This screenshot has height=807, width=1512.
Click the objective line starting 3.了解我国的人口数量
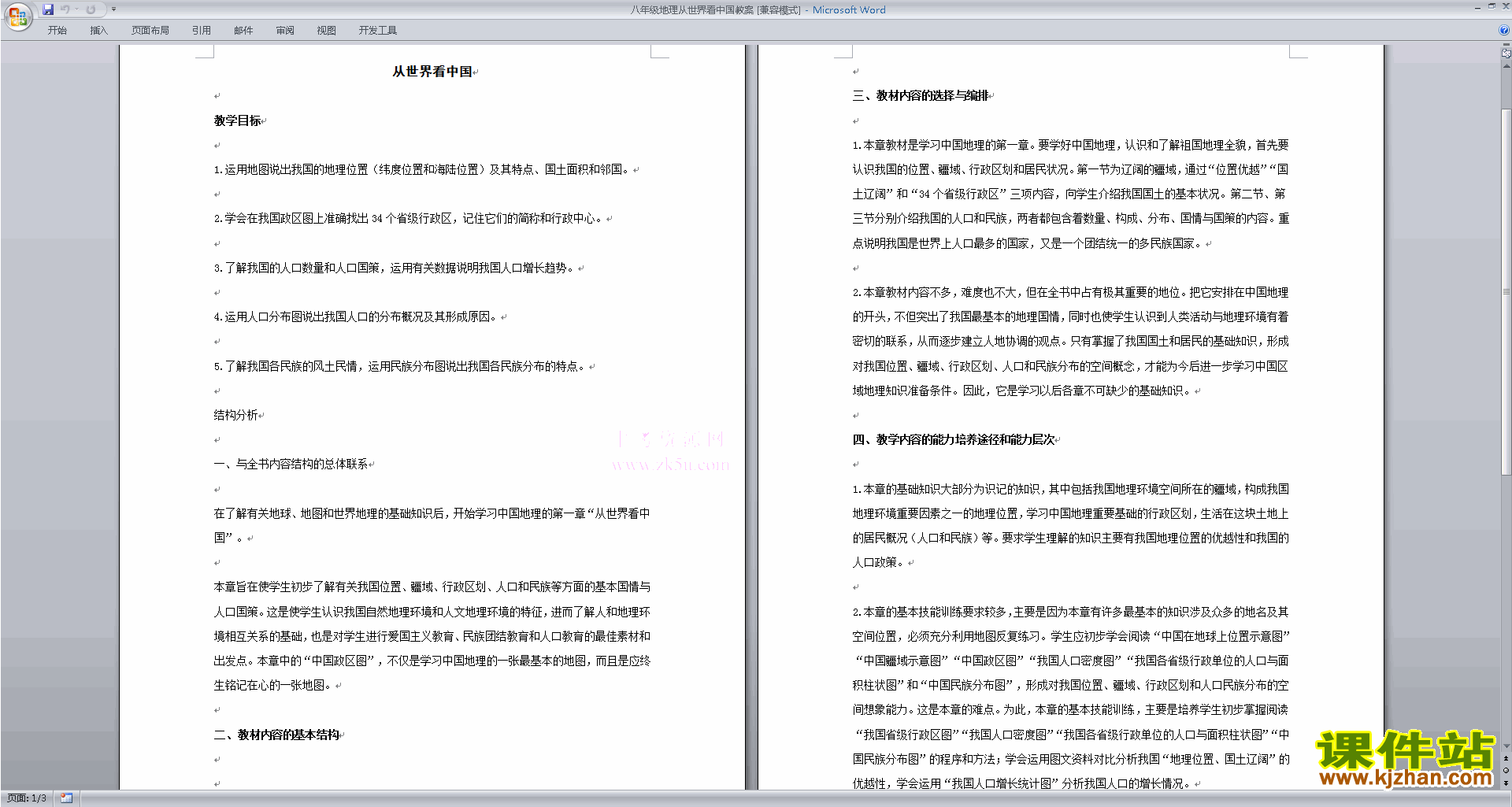395,268
